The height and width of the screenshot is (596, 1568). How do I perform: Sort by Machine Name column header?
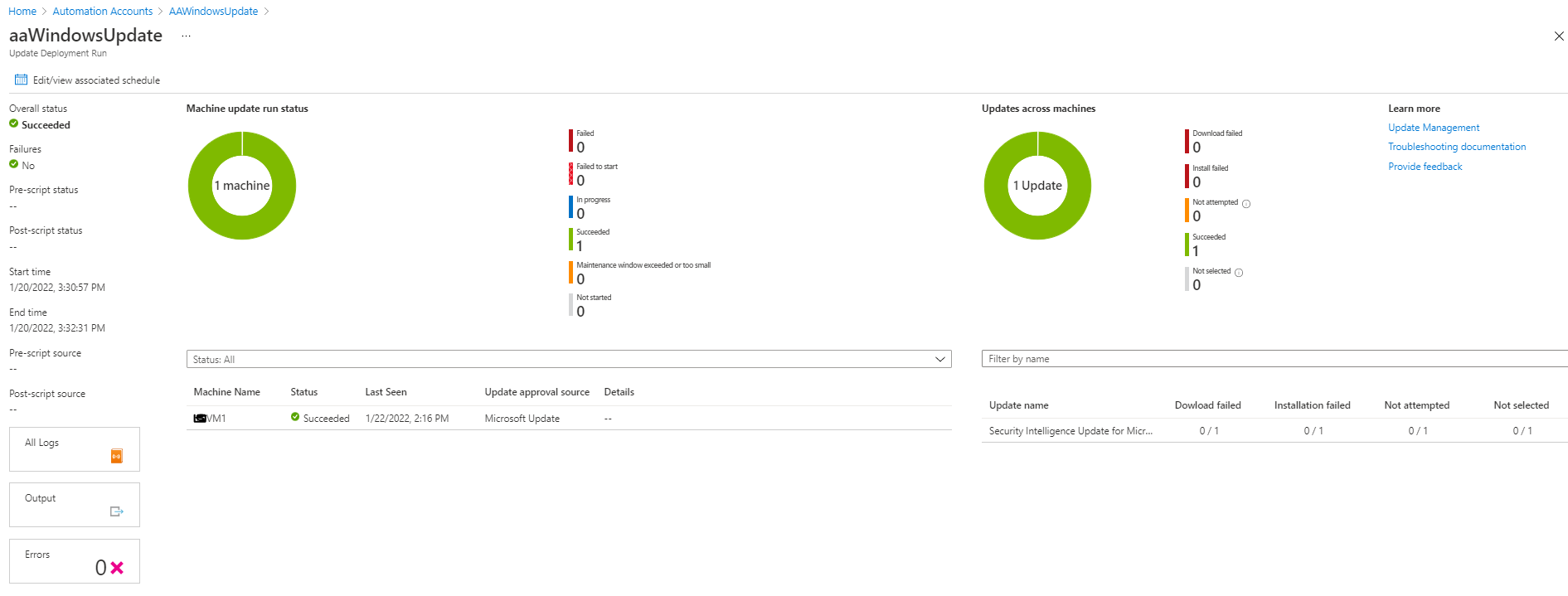click(x=227, y=392)
